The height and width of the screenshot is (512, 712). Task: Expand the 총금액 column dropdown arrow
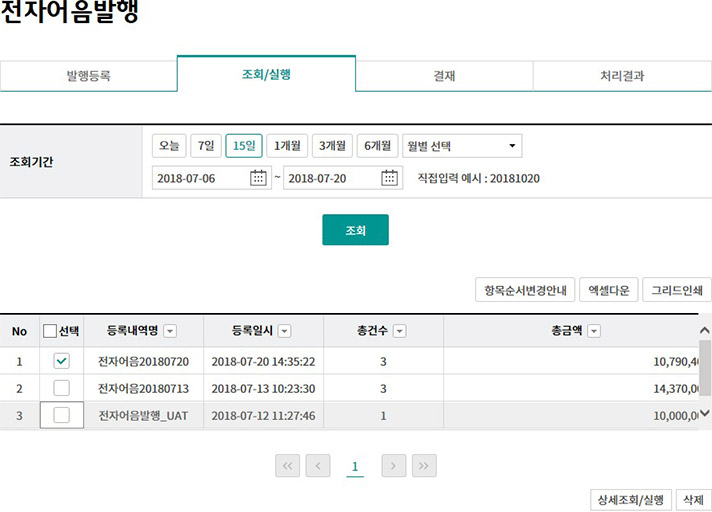594,331
